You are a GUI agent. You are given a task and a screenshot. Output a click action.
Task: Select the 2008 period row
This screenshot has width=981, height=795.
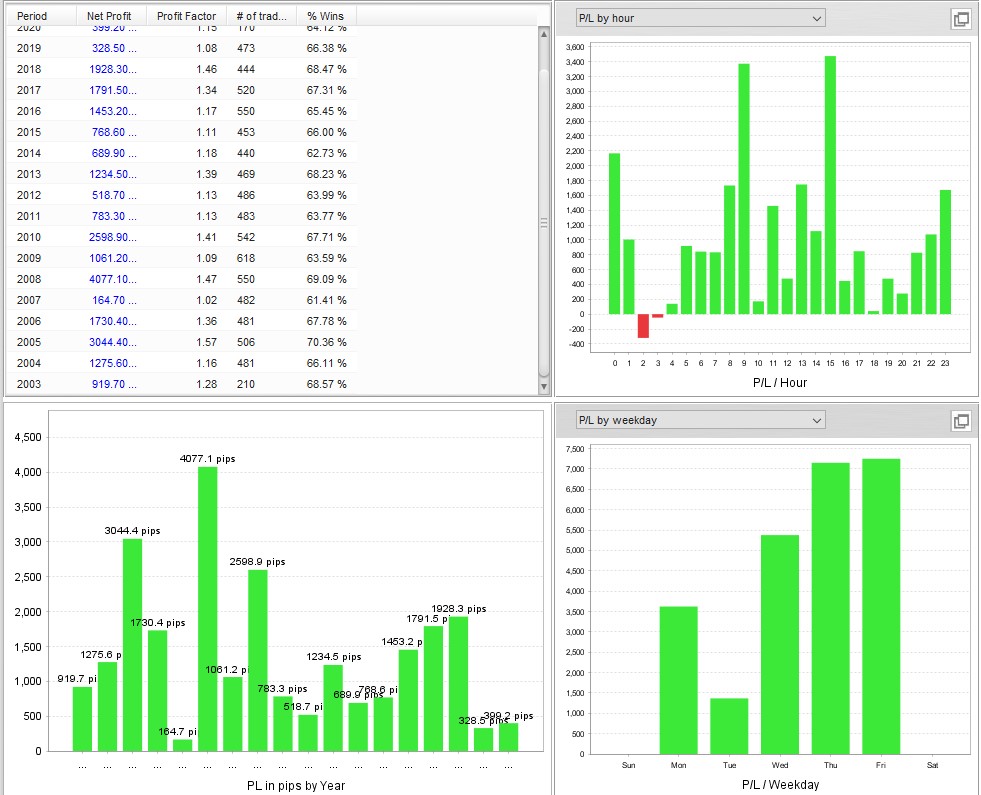181,280
